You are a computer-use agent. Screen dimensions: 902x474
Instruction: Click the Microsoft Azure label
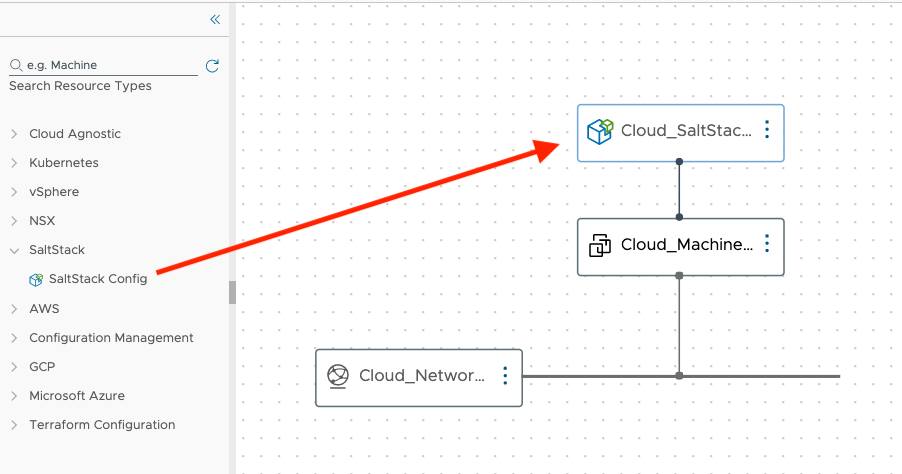pos(77,396)
